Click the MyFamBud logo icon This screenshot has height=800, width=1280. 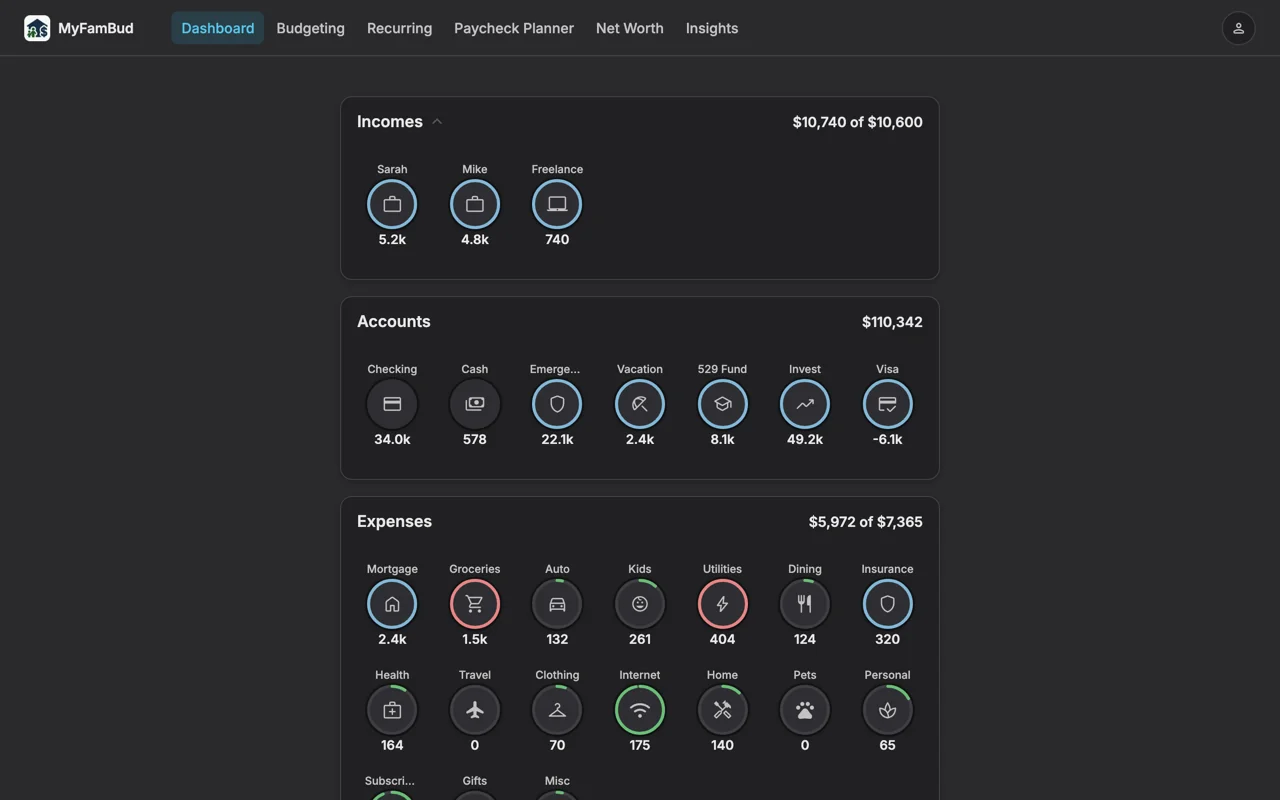coord(37,28)
